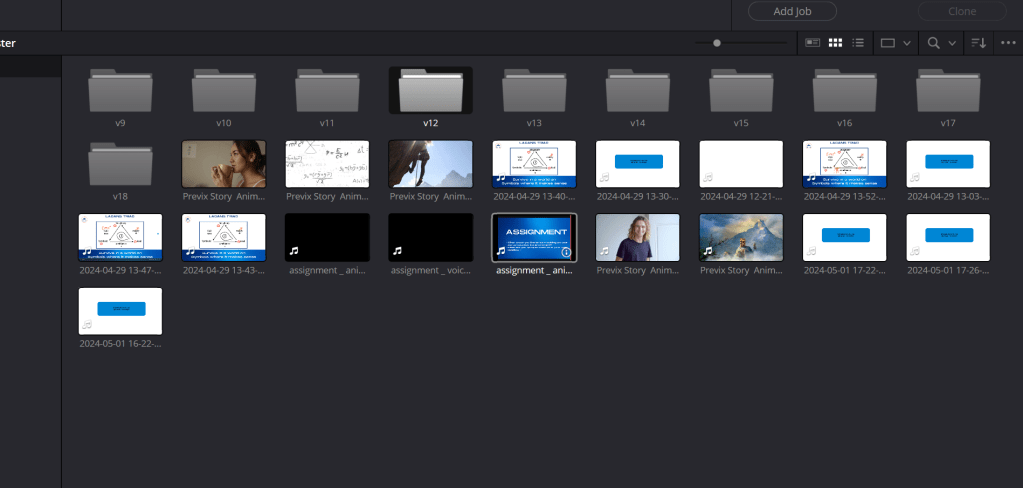Click the rectangle clip display icon
This screenshot has height=488, width=1023.
click(888, 43)
